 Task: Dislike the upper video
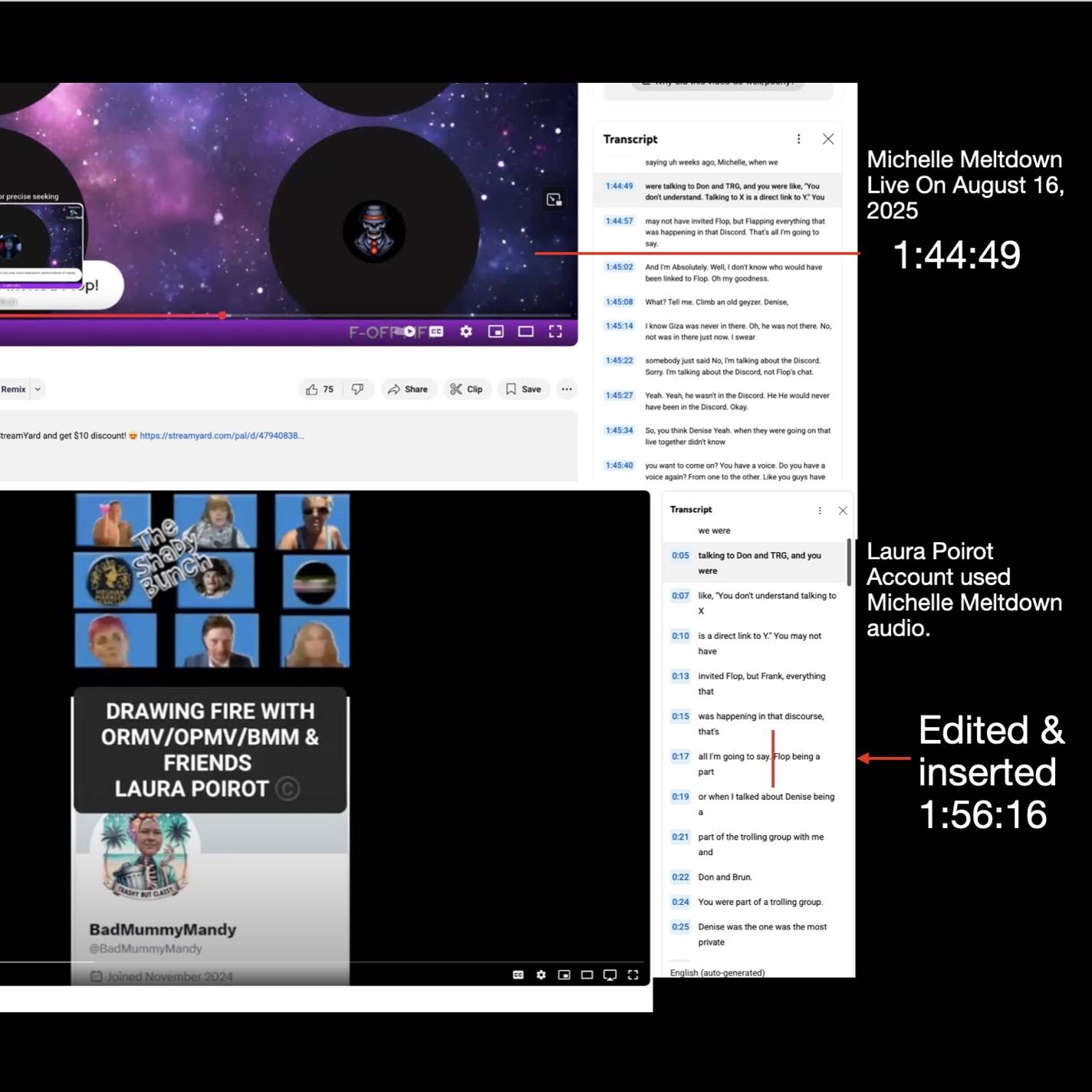(357, 390)
